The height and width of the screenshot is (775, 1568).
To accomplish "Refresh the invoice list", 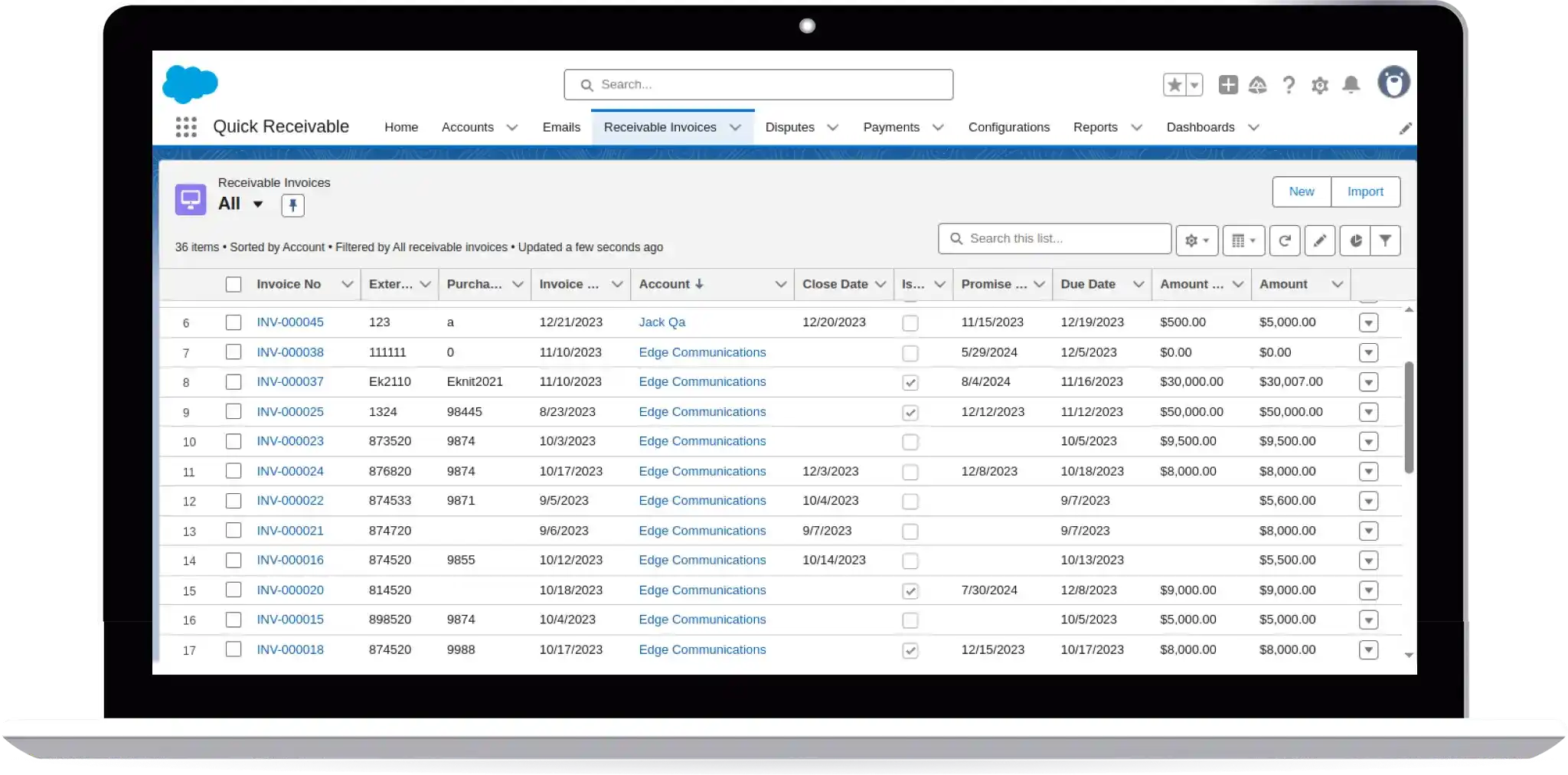I will click(1285, 240).
